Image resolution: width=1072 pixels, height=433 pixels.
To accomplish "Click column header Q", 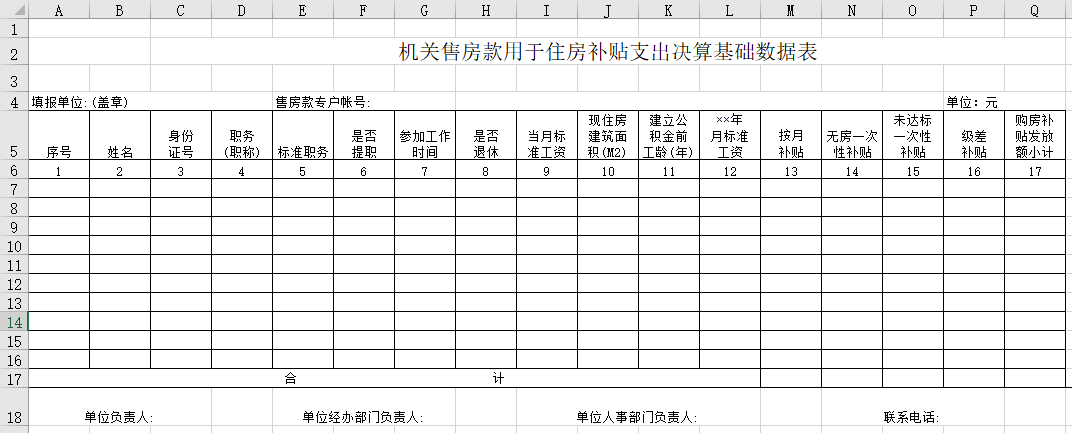I will click(1034, 10).
